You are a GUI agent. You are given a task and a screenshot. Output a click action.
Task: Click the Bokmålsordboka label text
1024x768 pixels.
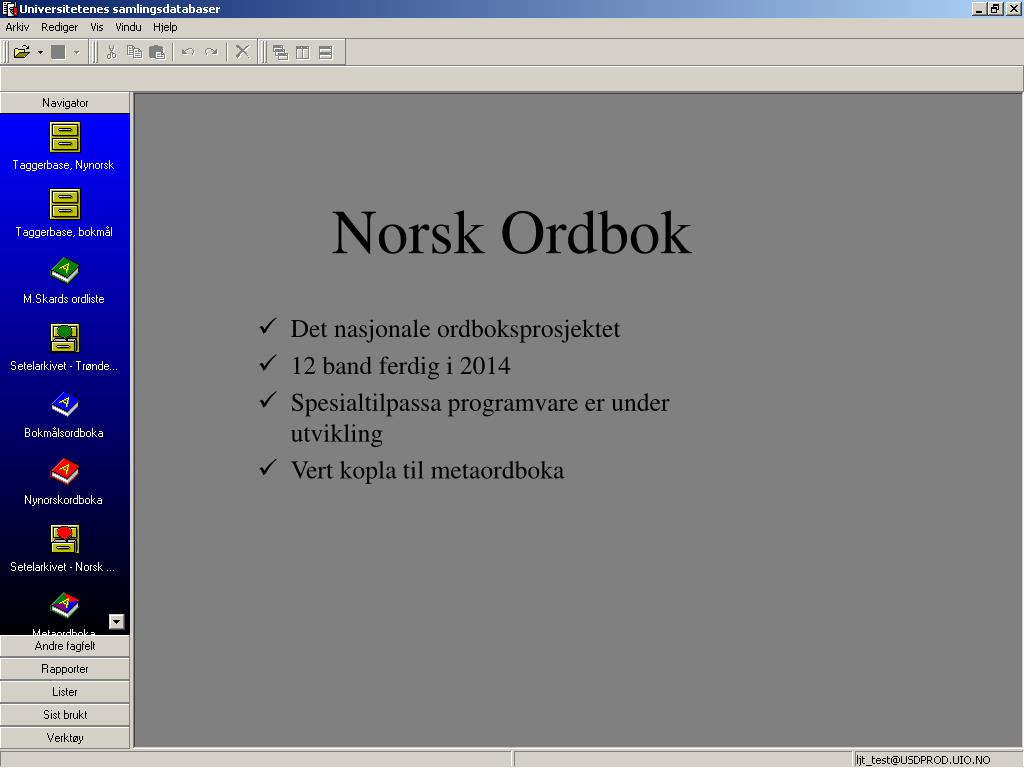(x=63, y=433)
